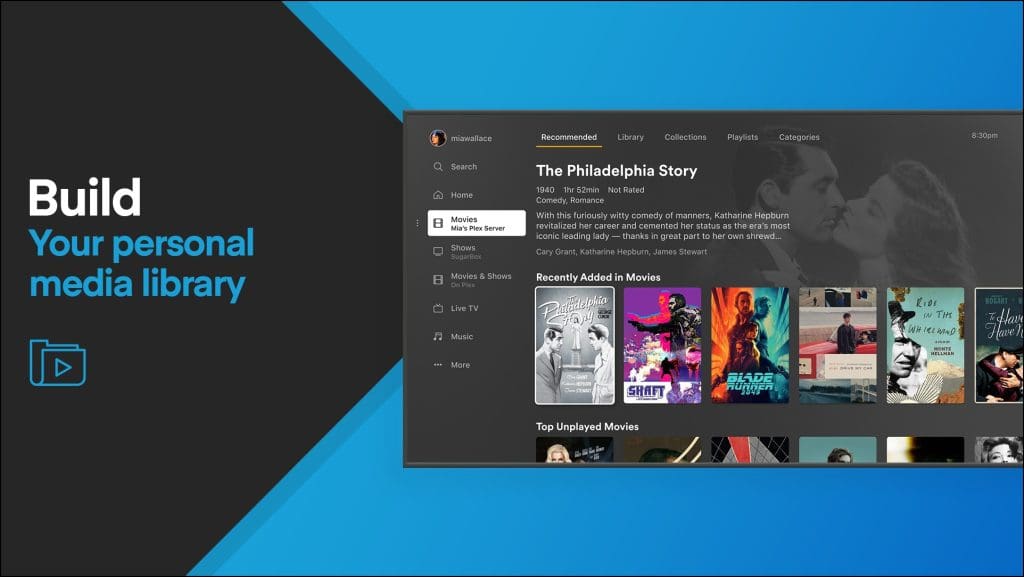Open the Library tab
Screen dimensions: 1024x577
pyautogui.click(x=631, y=137)
